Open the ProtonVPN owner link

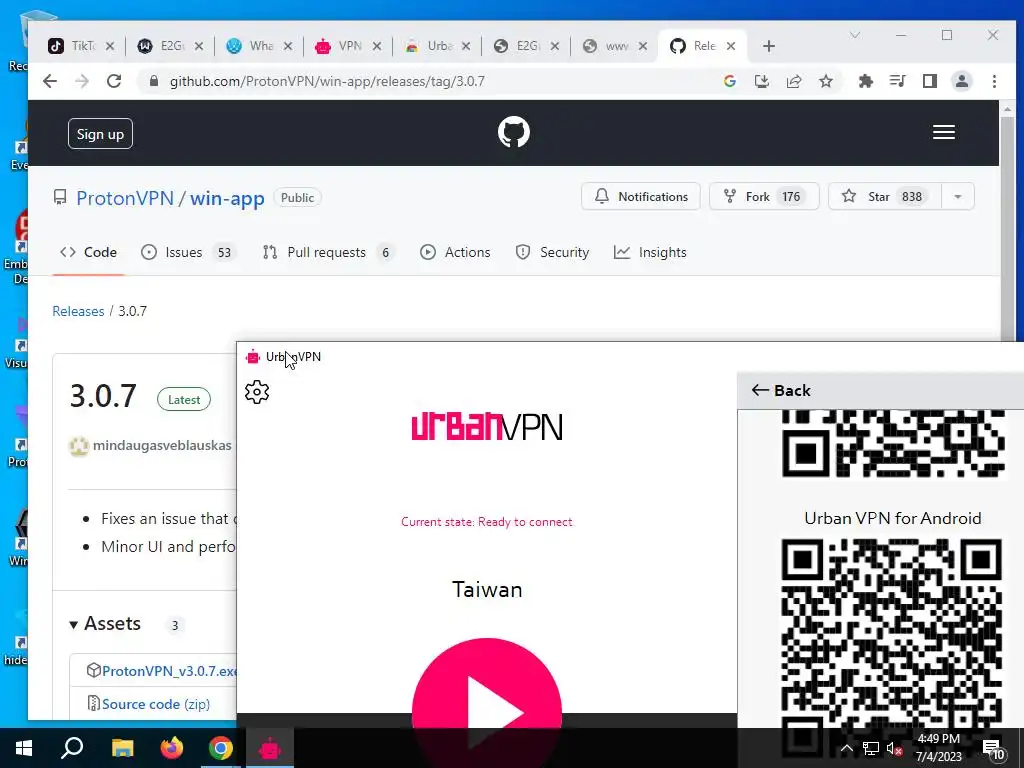click(x=125, y=198)
